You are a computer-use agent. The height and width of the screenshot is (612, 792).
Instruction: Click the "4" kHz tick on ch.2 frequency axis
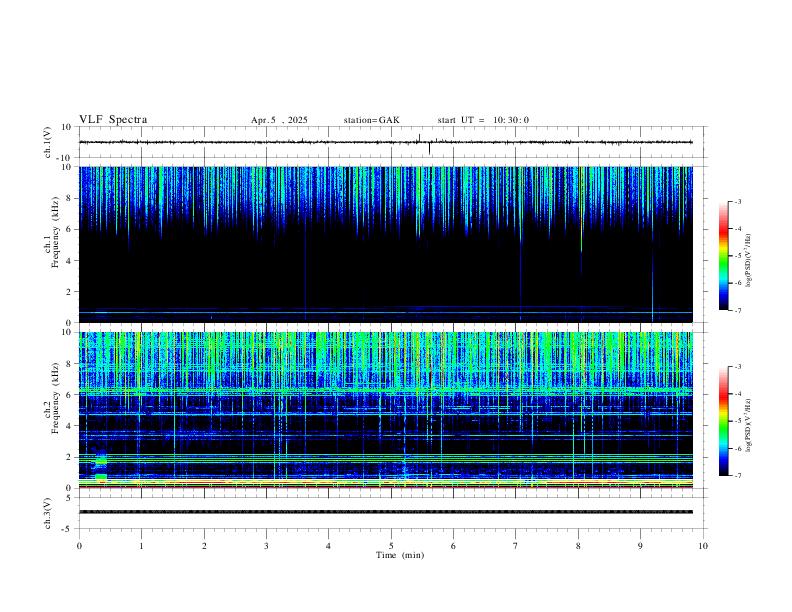[69, 426]
